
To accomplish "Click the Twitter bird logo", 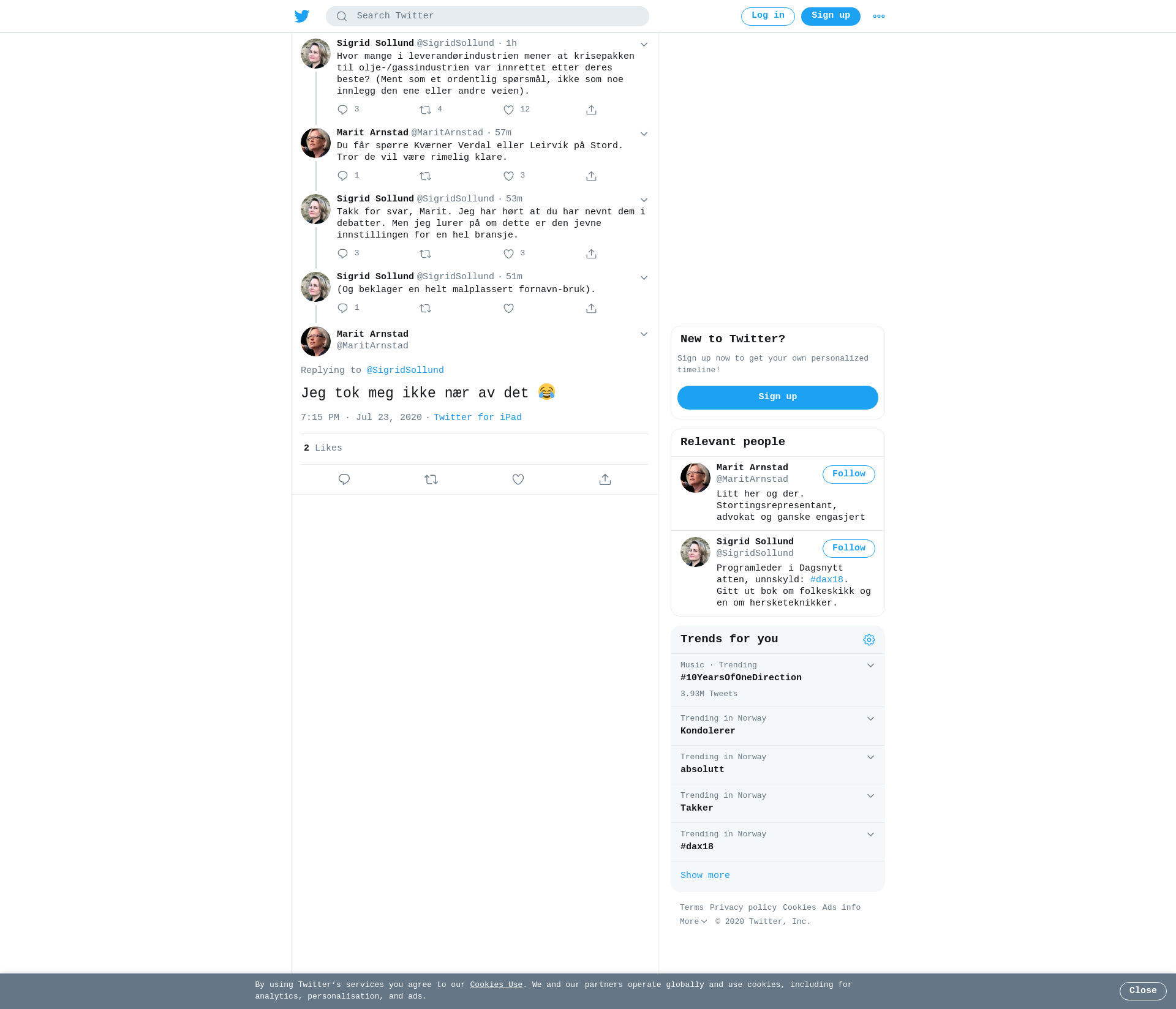I will pos(302,16).
